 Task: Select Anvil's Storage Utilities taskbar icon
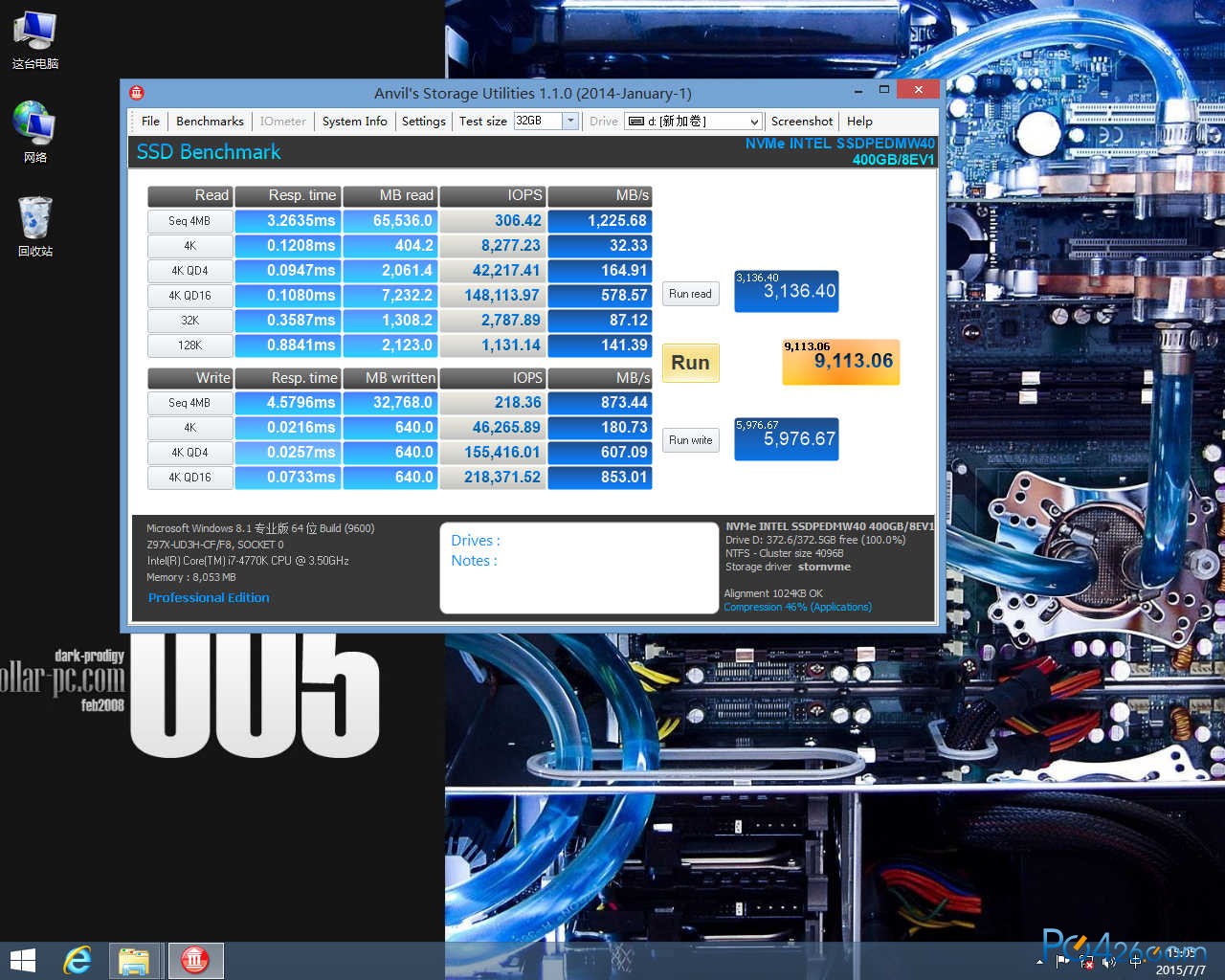pyautogui.click(x=195, y=961)
